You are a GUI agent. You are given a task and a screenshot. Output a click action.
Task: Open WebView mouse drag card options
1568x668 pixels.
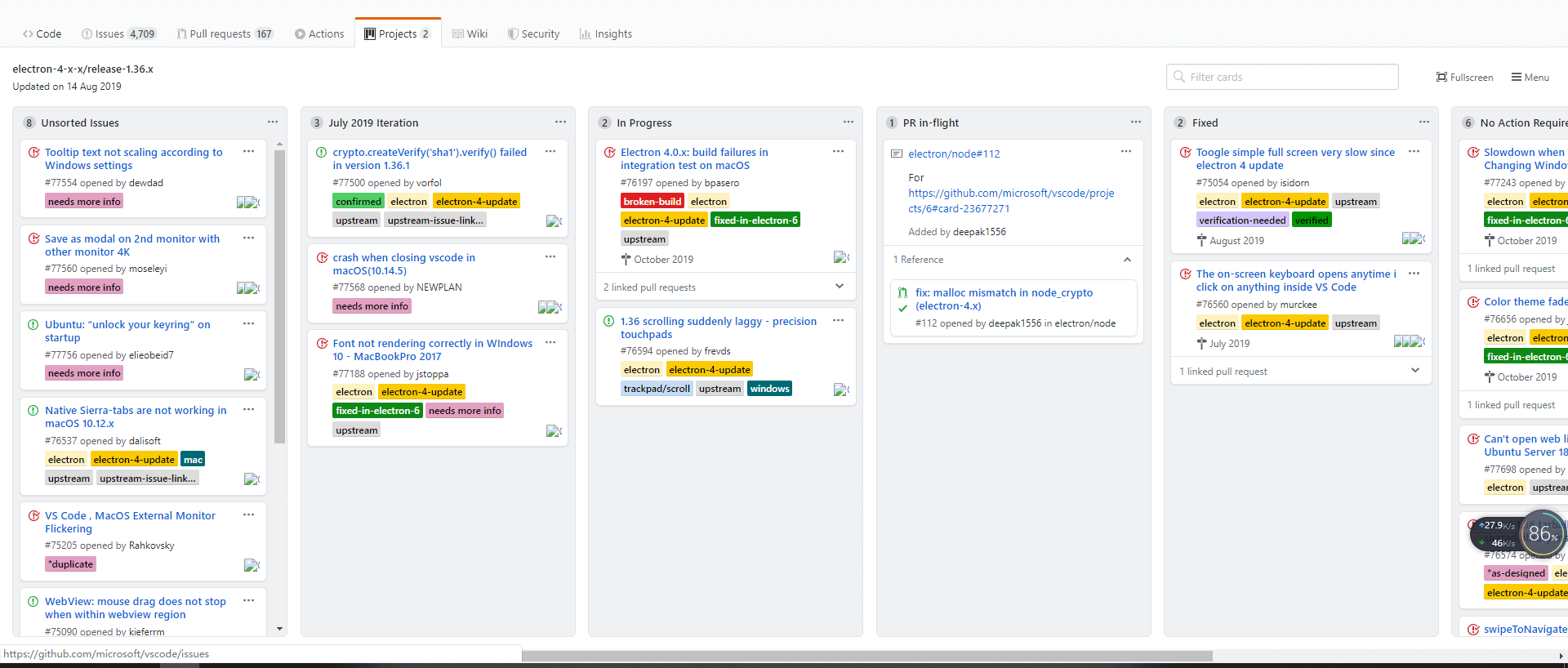tap(249, 600)
